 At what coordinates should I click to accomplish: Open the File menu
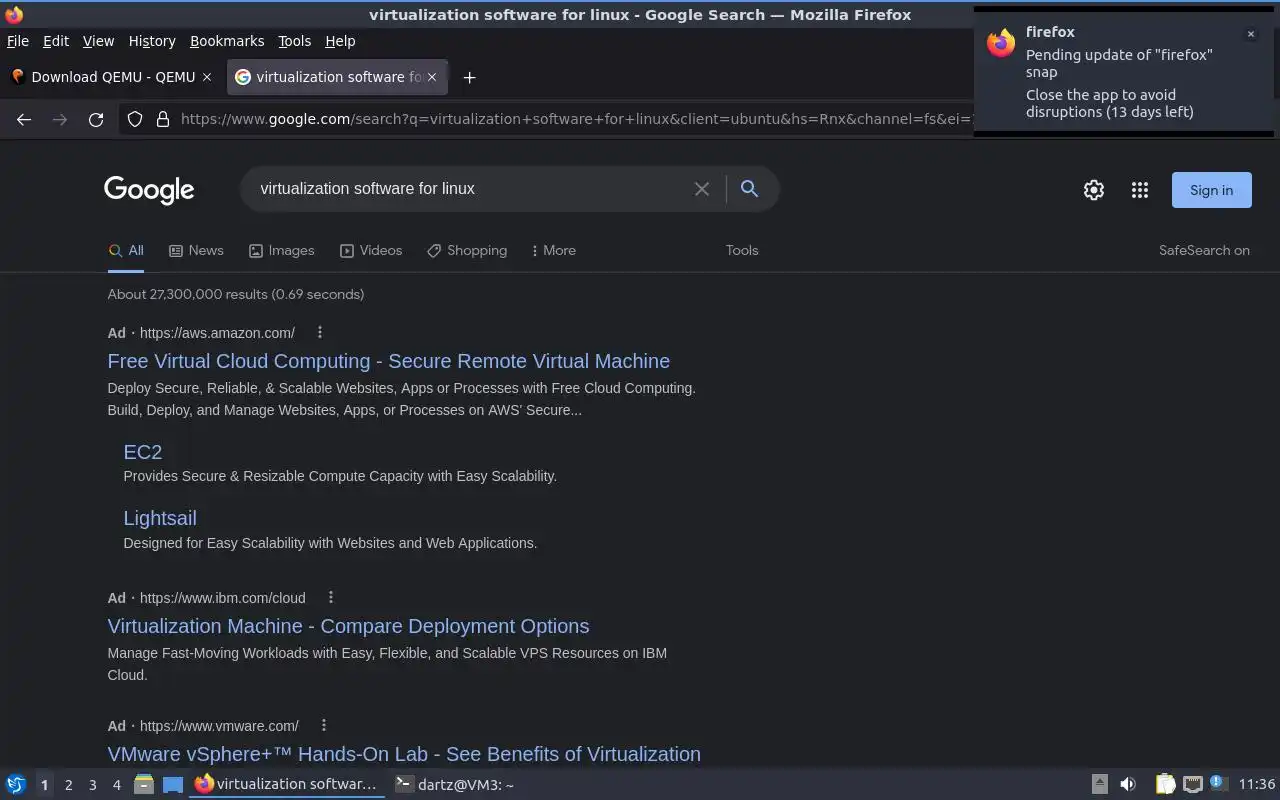(18, 41)
